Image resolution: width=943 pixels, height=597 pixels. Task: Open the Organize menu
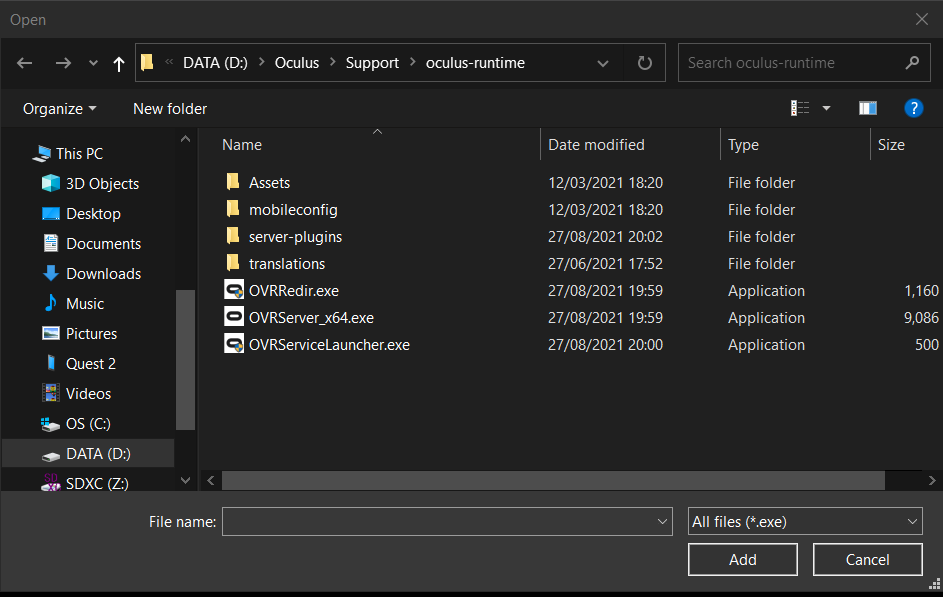(59, 109)
